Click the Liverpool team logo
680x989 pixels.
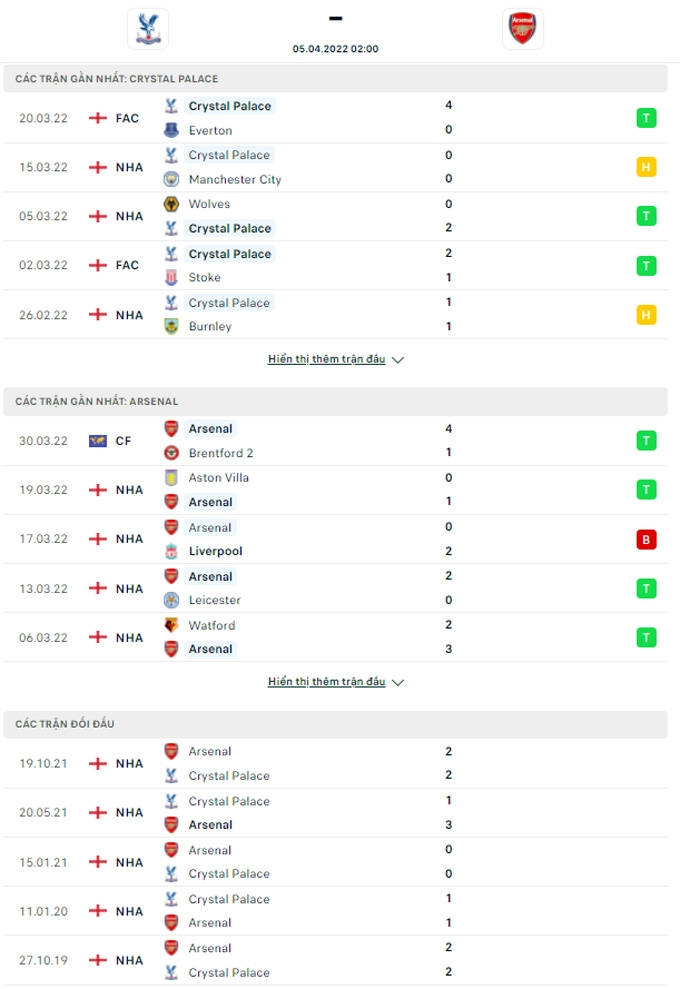[170, 551]
